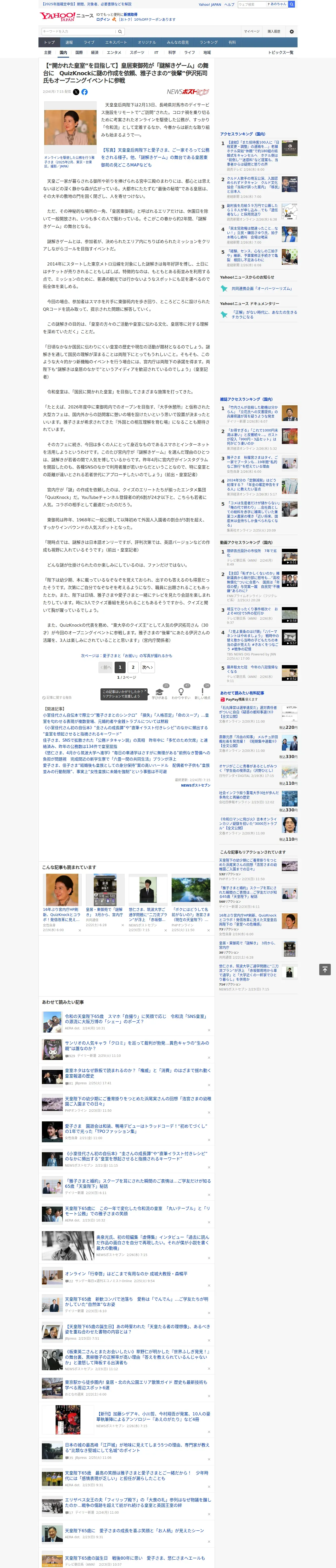336x1568 pixels.
Task: React with 学びがある graduation cap icon
Action: click(x=160, y=692)
